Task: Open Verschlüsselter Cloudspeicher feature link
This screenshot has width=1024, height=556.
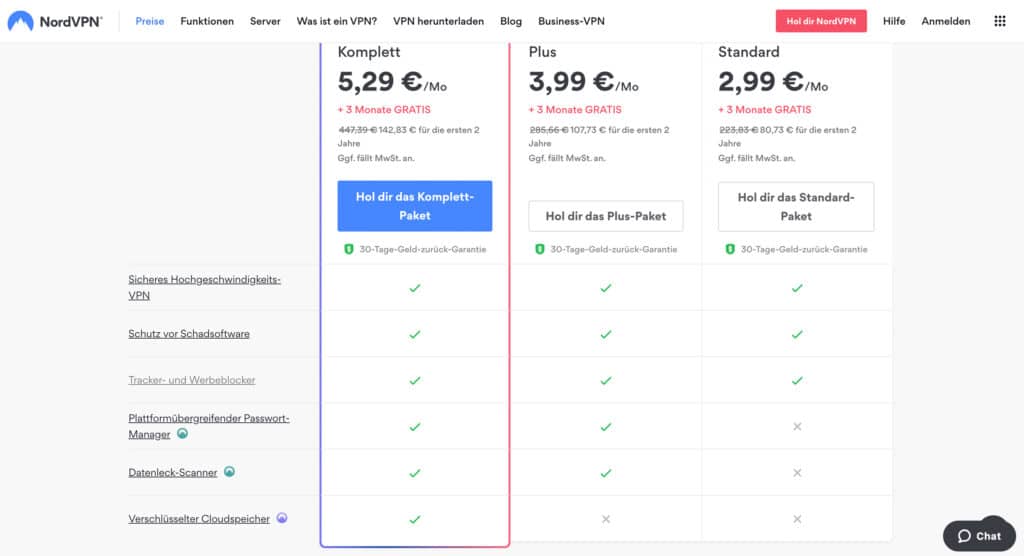Action: (199, 519)
